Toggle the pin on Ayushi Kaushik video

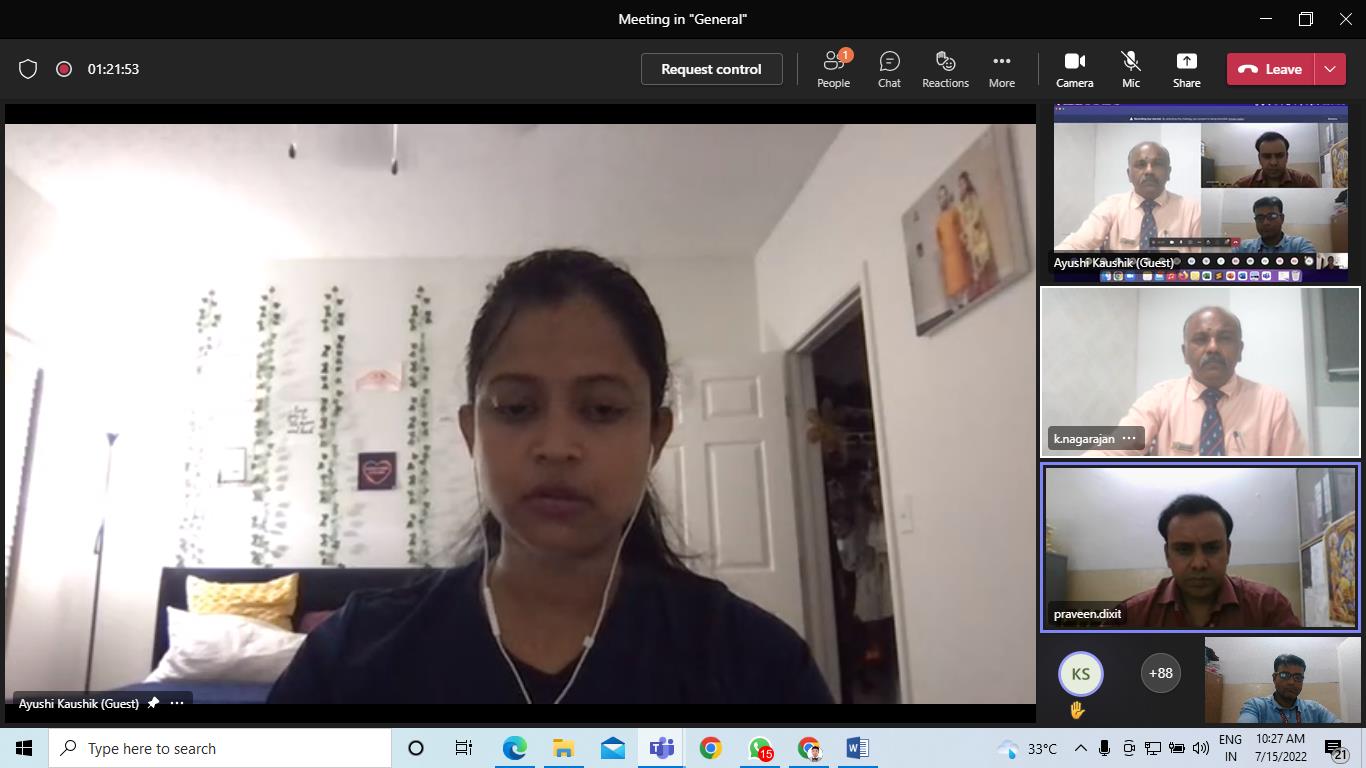[153, 703]
